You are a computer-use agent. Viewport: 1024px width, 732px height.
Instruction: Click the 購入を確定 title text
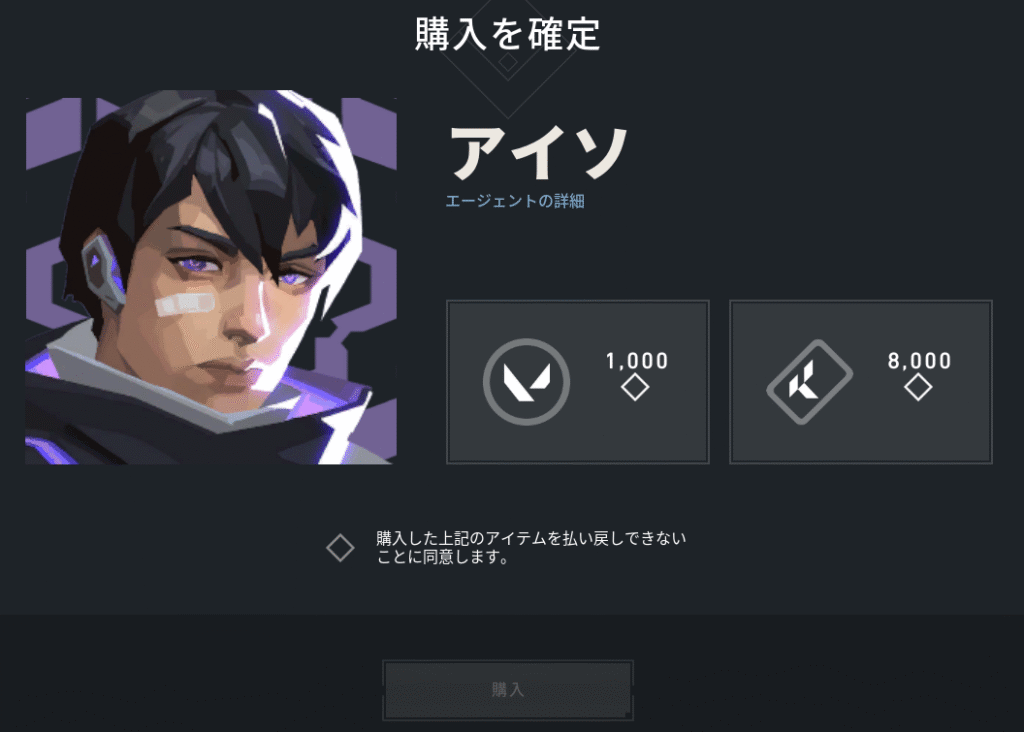point(507,34)
